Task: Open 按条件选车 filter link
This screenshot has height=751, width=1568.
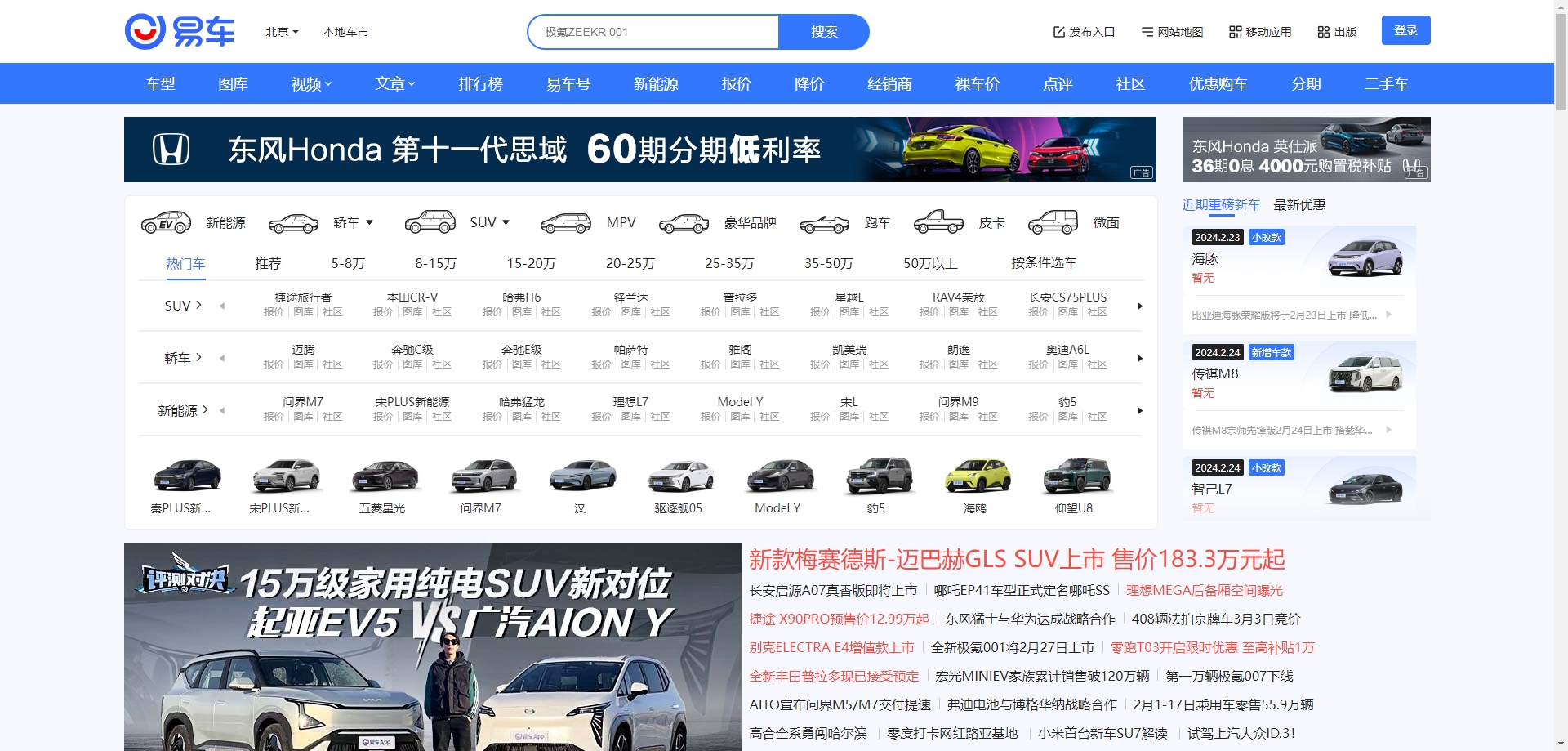Action: click(1044, 263)
